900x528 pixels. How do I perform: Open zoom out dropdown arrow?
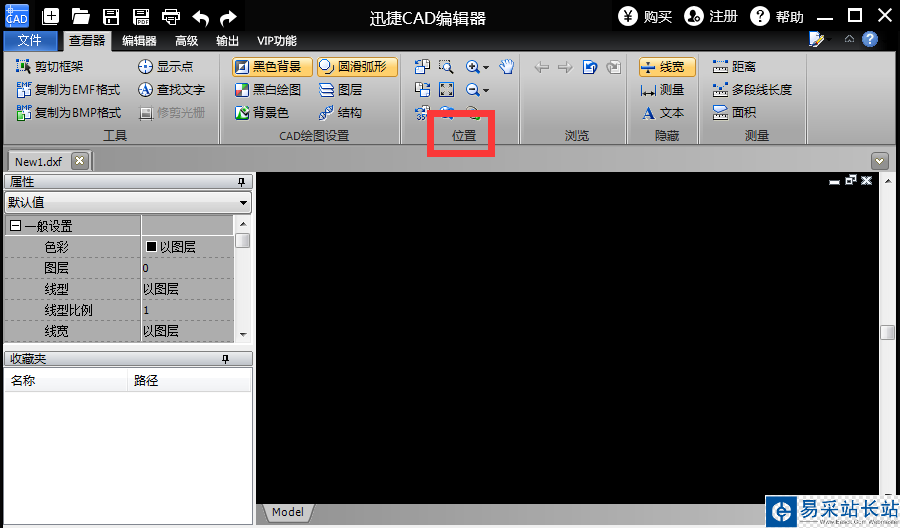486,91
